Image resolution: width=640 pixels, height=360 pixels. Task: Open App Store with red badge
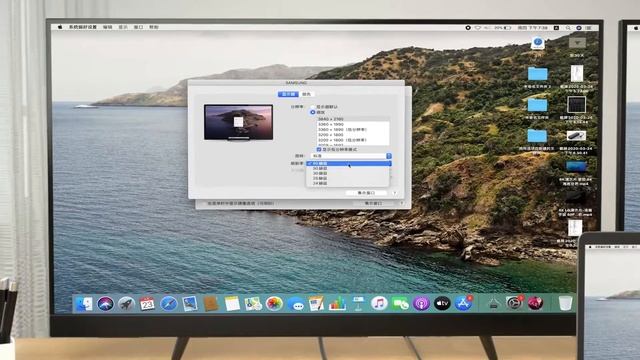(463, 304)
